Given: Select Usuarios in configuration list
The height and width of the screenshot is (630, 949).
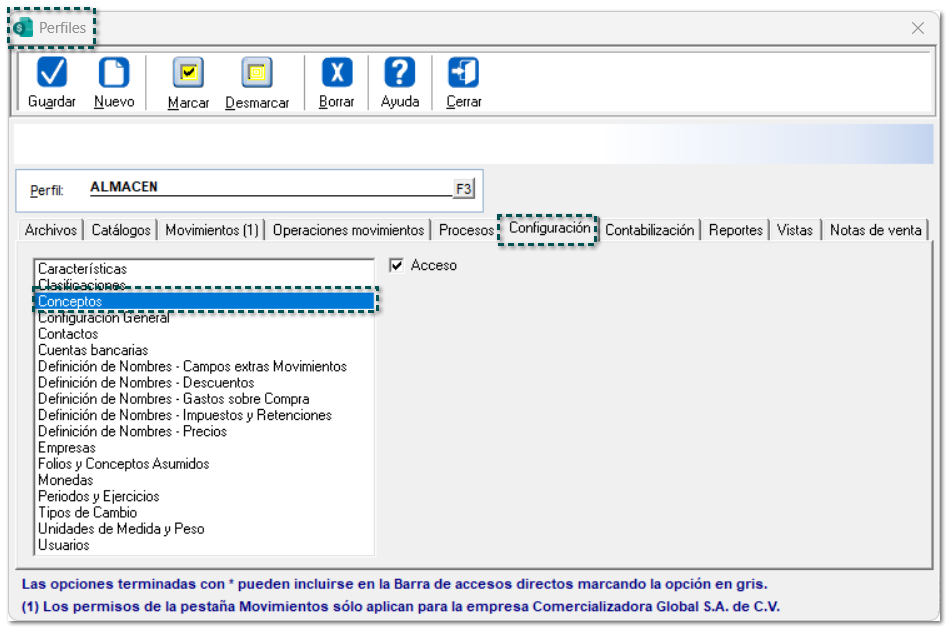Looking at the screenshot, I should pyautogui.click(x=64, y=545).
